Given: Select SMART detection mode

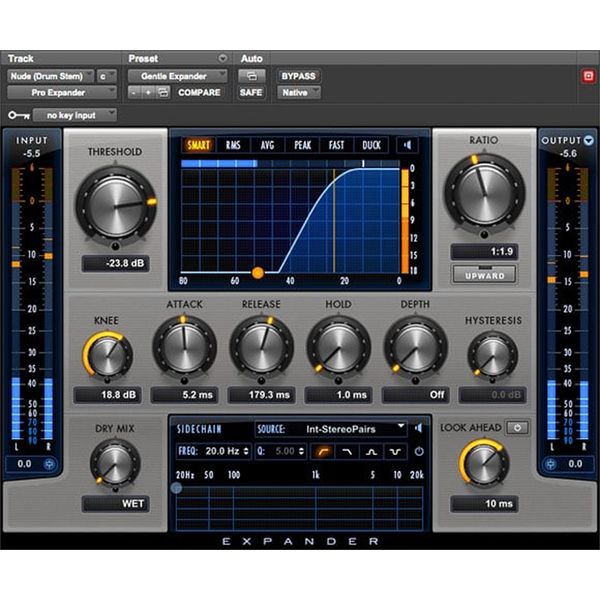Looking at the screenshot, I should point(198,145).
